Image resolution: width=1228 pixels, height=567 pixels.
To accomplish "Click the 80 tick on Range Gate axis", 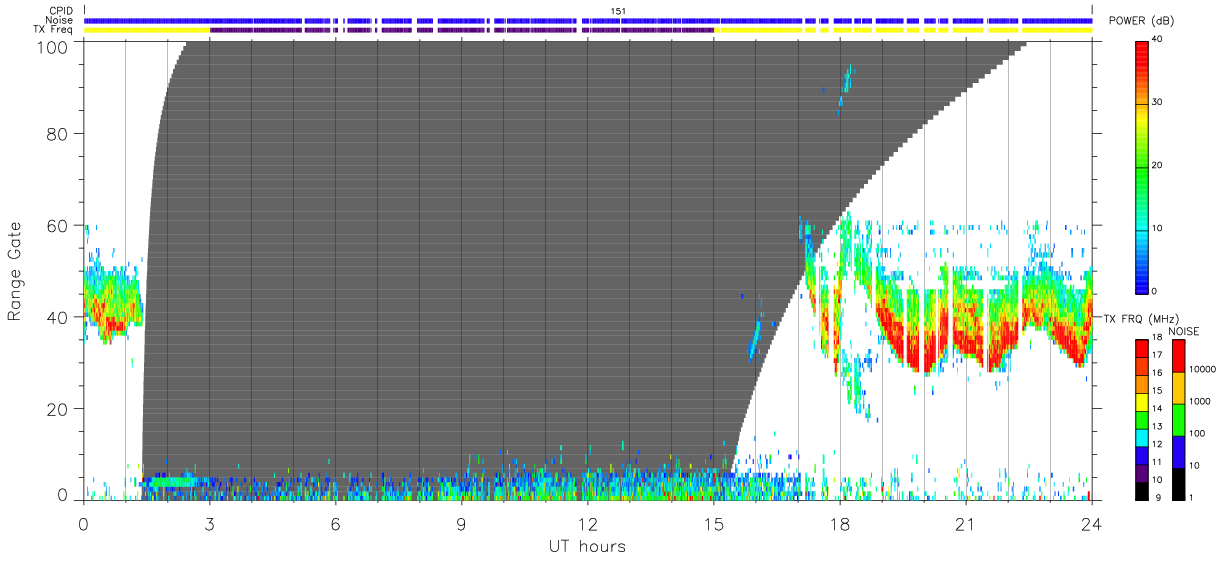I will [x=59, y=134].
